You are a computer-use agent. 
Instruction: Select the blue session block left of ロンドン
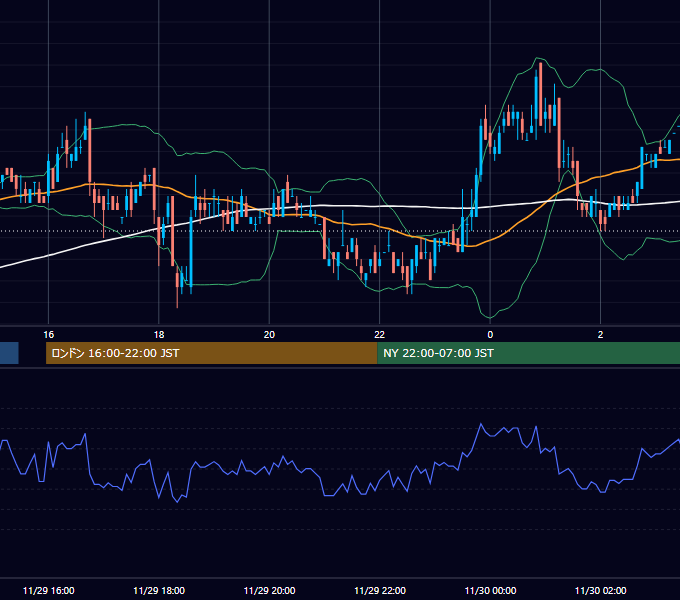(x=9, y=353)
